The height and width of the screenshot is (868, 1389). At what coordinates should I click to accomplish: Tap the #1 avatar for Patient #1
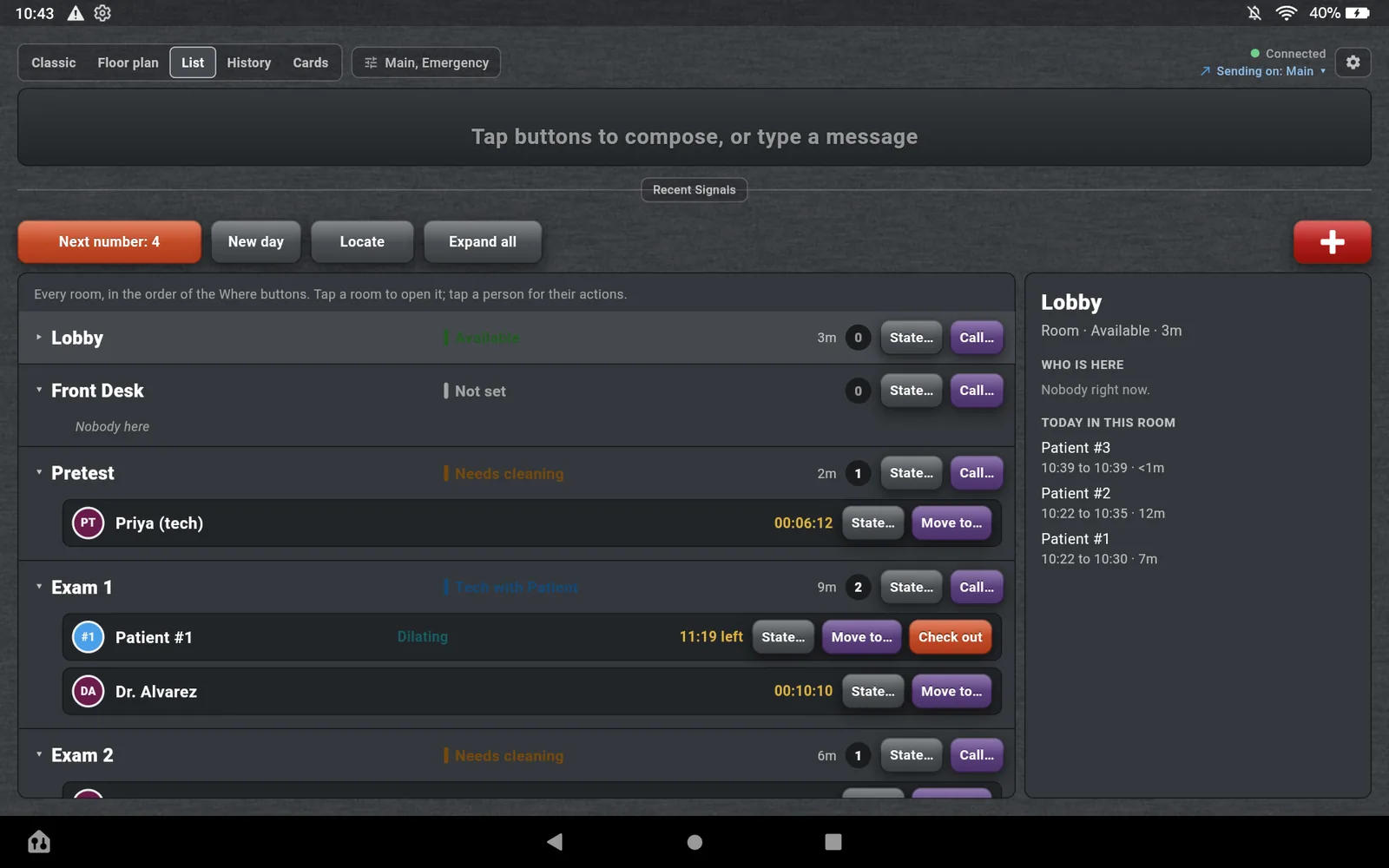click(x=88, y=637)
